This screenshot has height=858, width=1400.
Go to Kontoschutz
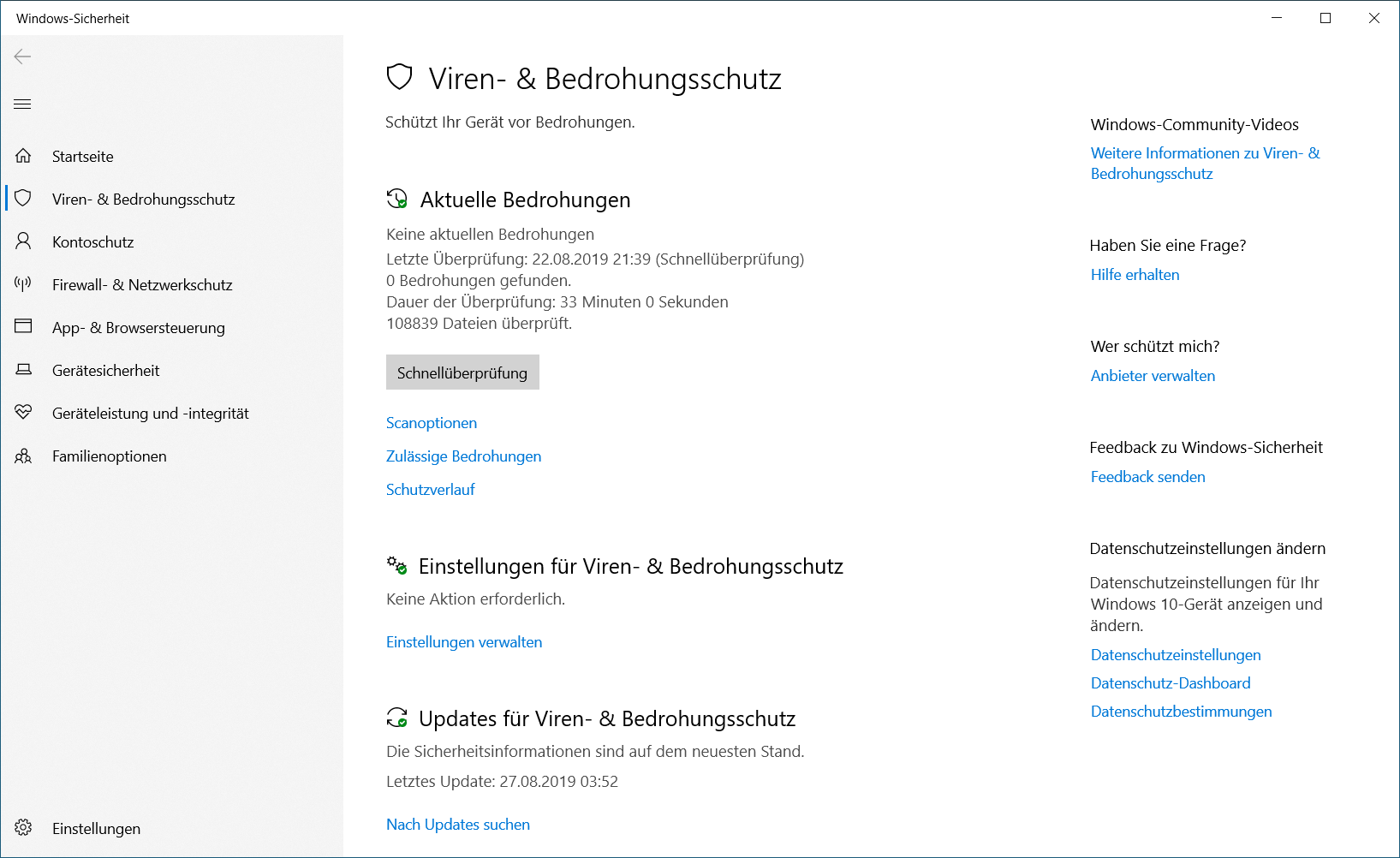tap(171, 241)
